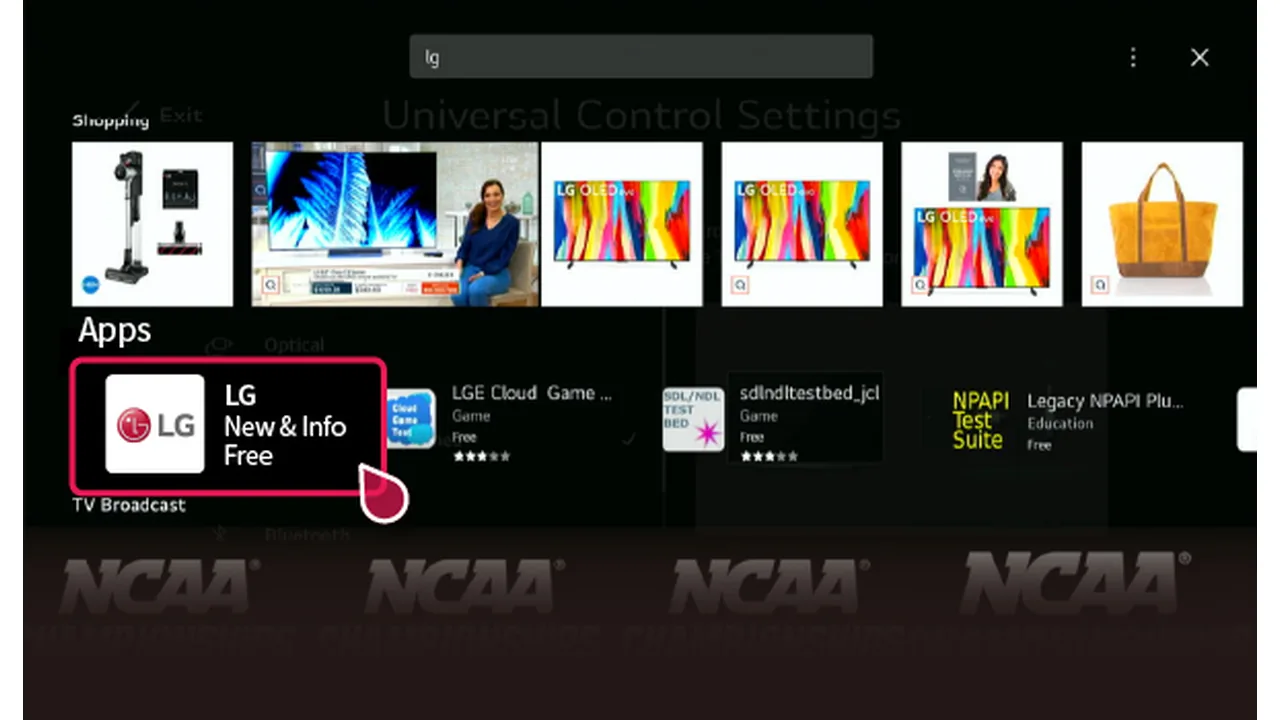Open the NPAPI Test Suite app icon

(x=978, y=420)
